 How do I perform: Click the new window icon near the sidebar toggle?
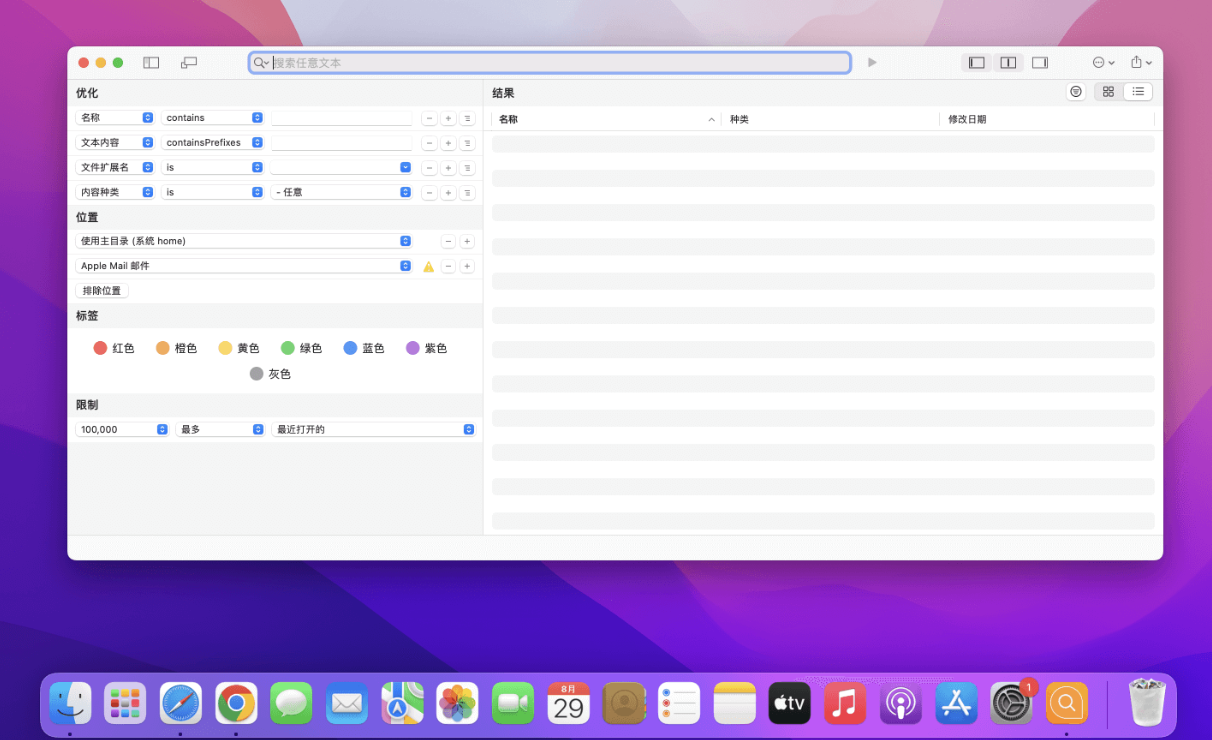coord(189,62)
